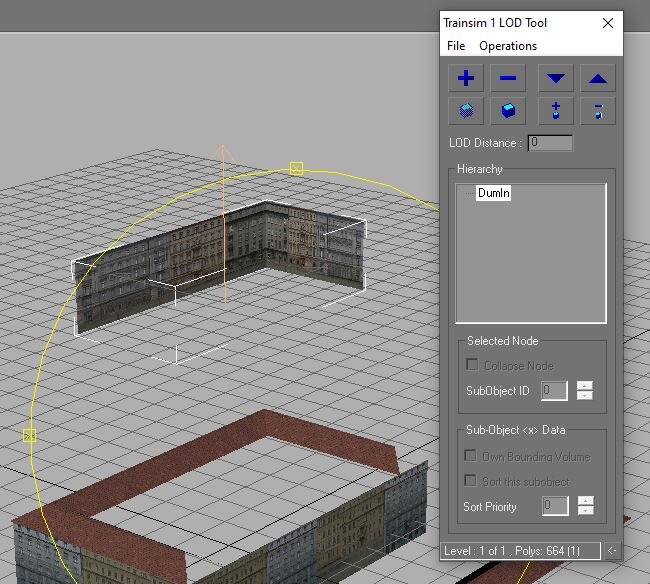
Task: Select the DumIn node in Hierarchy
Action: pyautogui.click(x=493, y=193)
